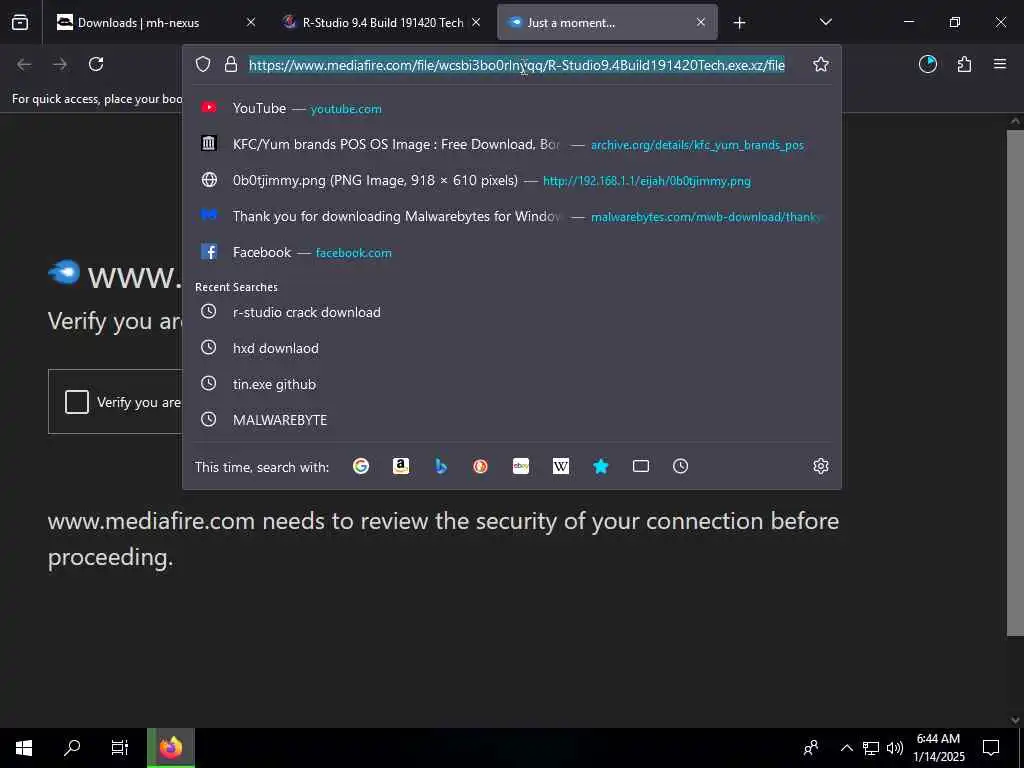The width and height of the screenshot is (1024, 768).
Task: Open the Action Center notifications icon
Action: pyautogui.click(x=991, y=748)
